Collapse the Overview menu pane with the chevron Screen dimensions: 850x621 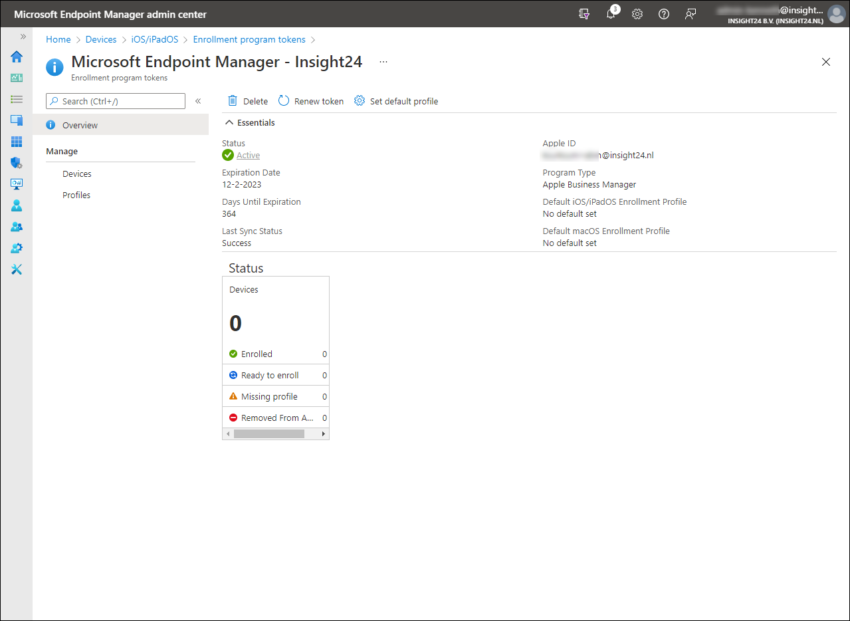click(x=198, y=100)
